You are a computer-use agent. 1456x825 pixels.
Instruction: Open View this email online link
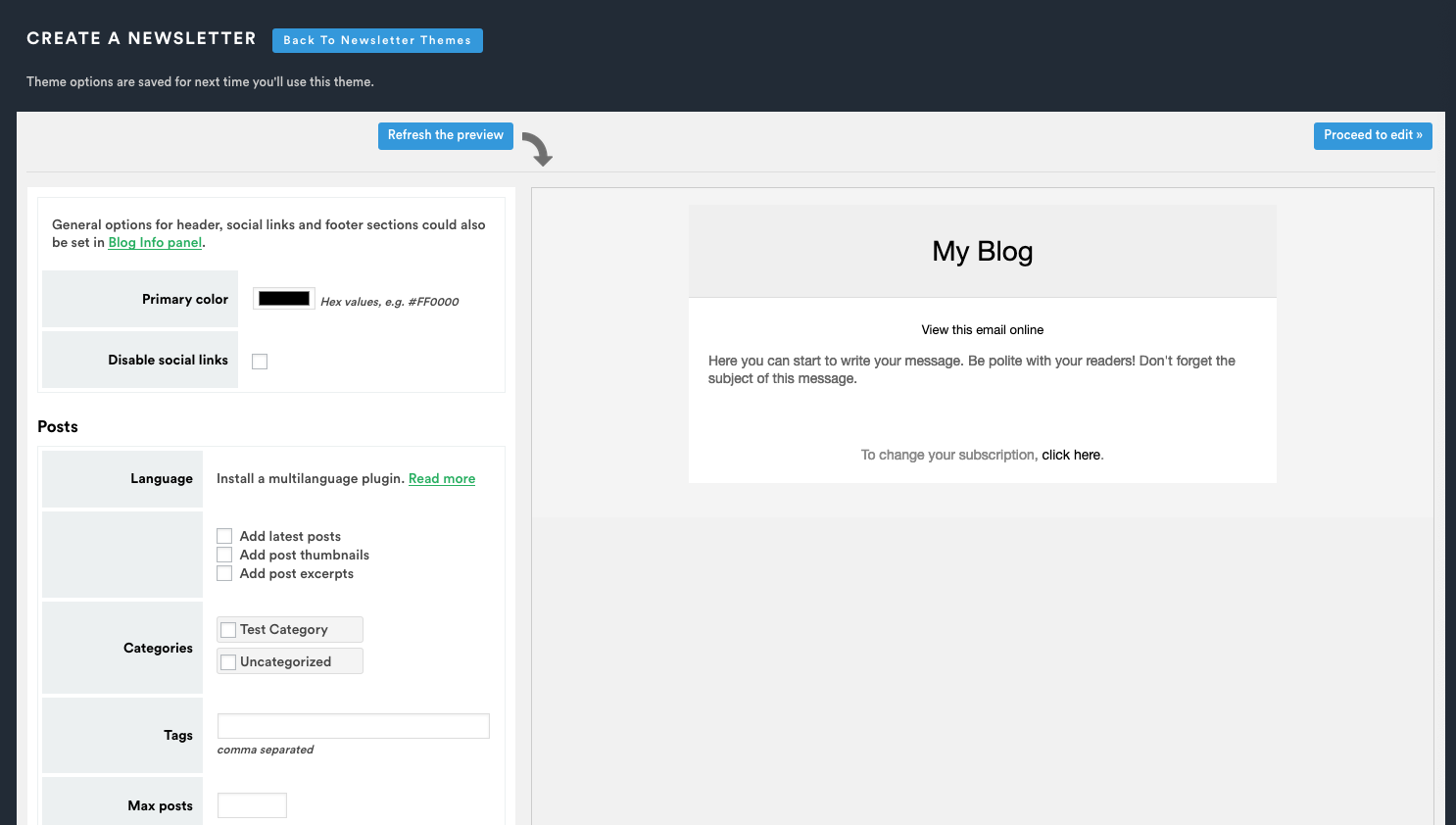[982, 330]
